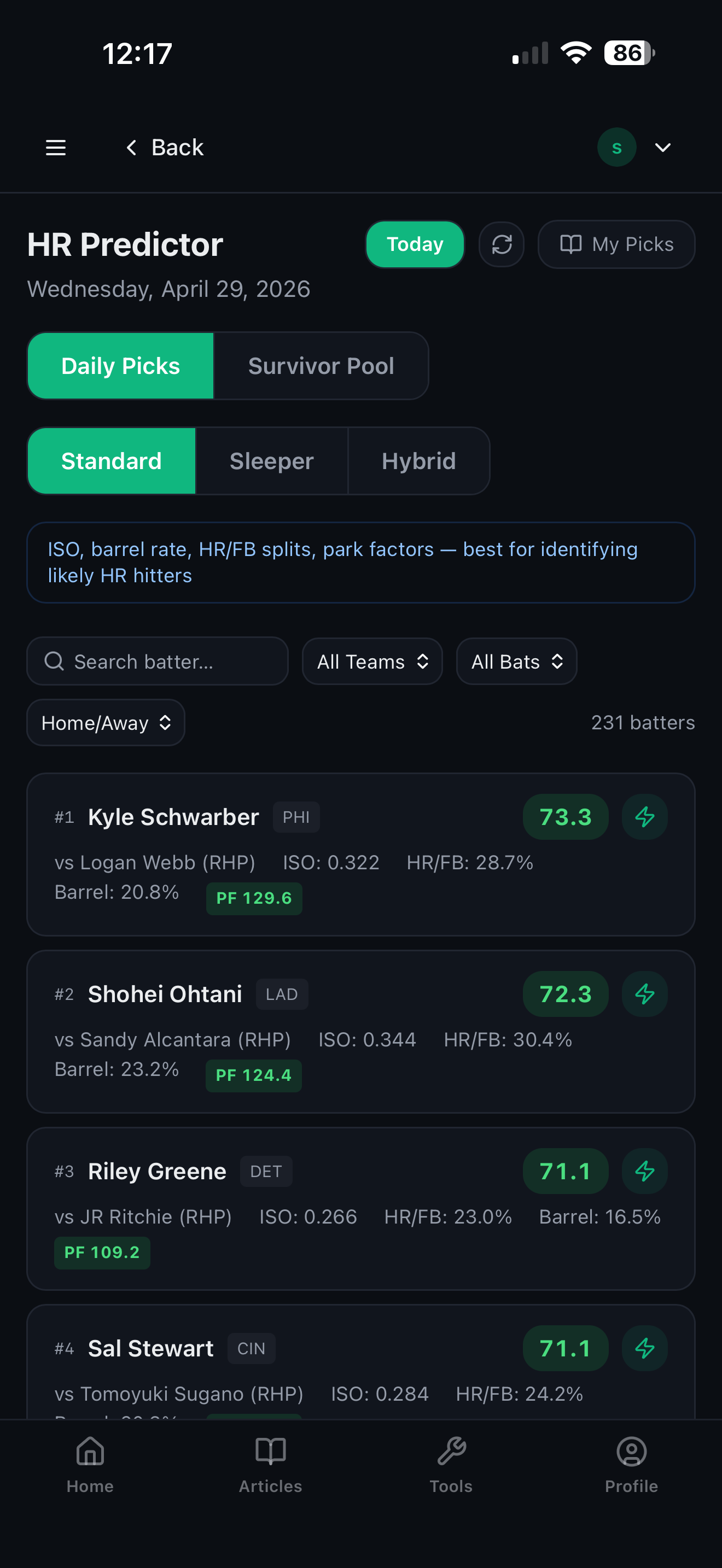The height and width of the screenshot is (1568, 722).
Task: Tap lightning bolt icon for Shohei Ohtani
Action: (x=645, y=994)
